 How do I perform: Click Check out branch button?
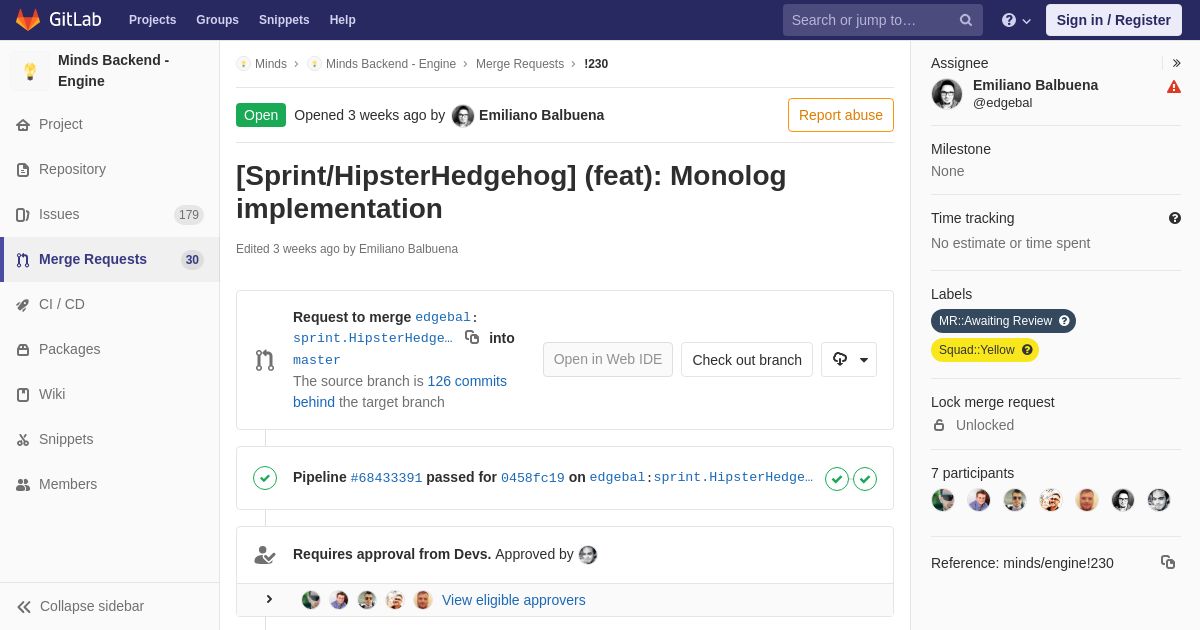tap(747, 360)
